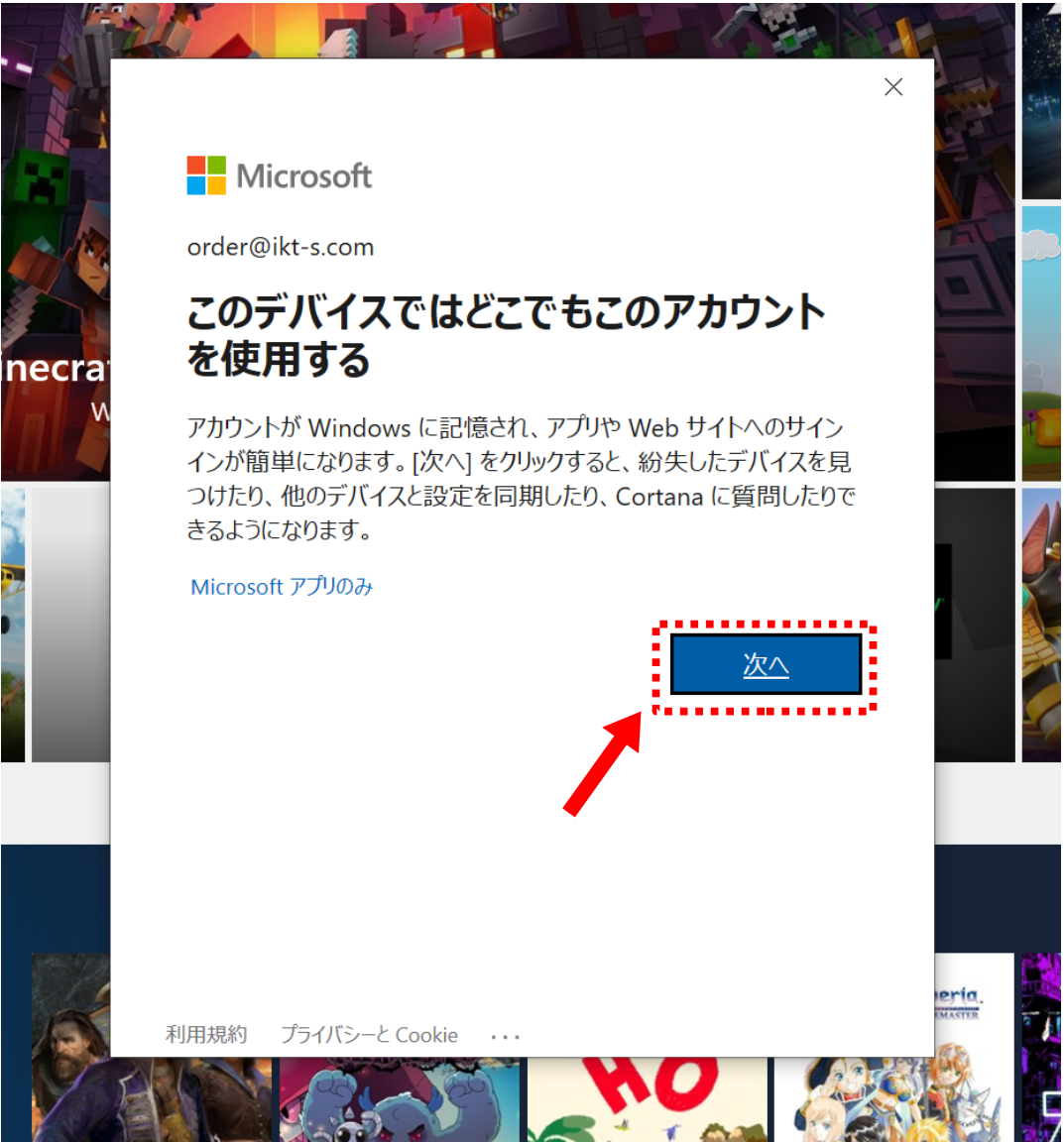Image resolution: width=1064 pixels, height=1142 pixels.
Task: Select the blue monsters game tile
Action: [x=397, y=1100]
